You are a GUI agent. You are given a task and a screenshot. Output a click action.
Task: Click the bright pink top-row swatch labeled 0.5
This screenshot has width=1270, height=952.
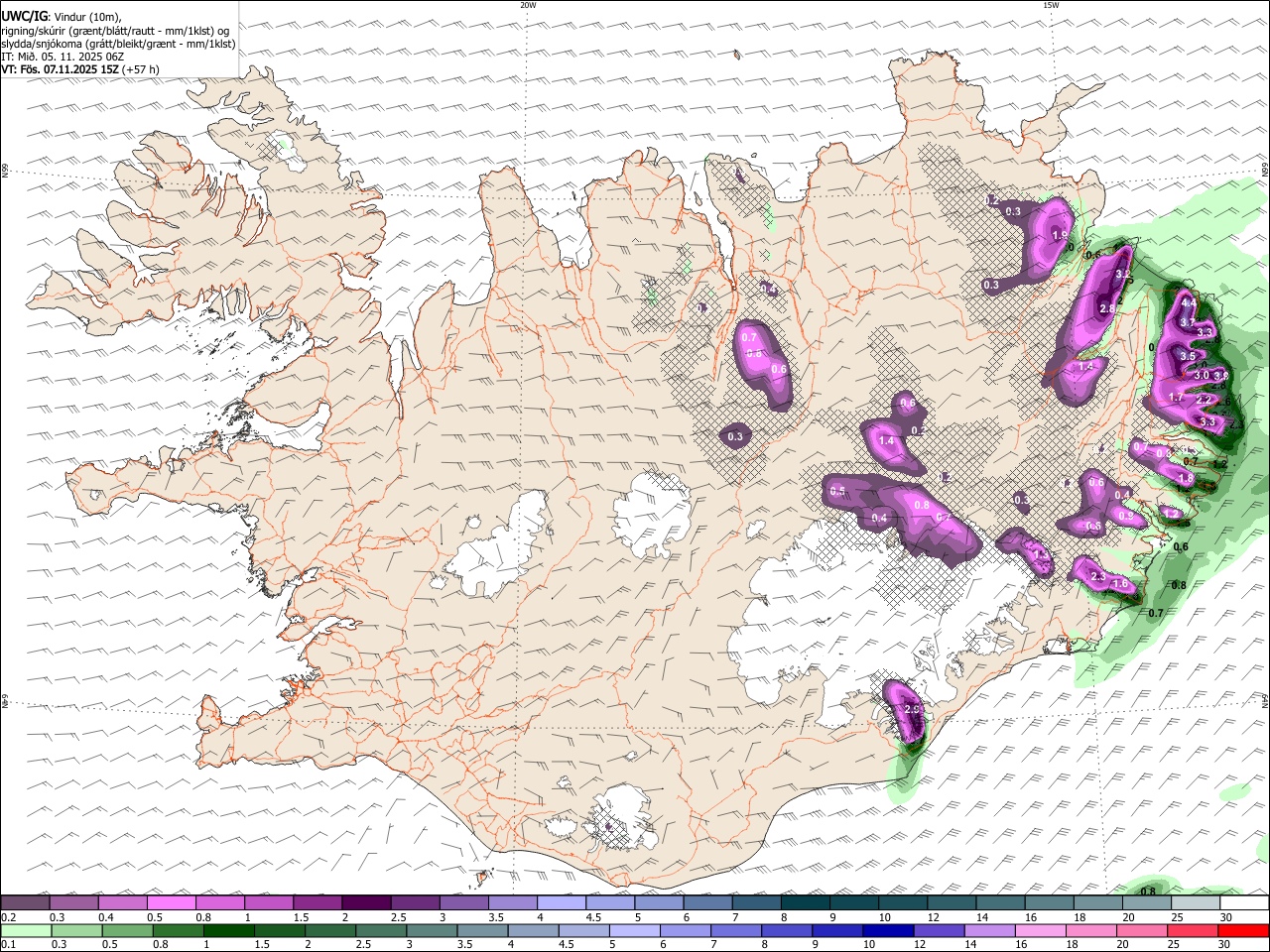click(171, 903)
